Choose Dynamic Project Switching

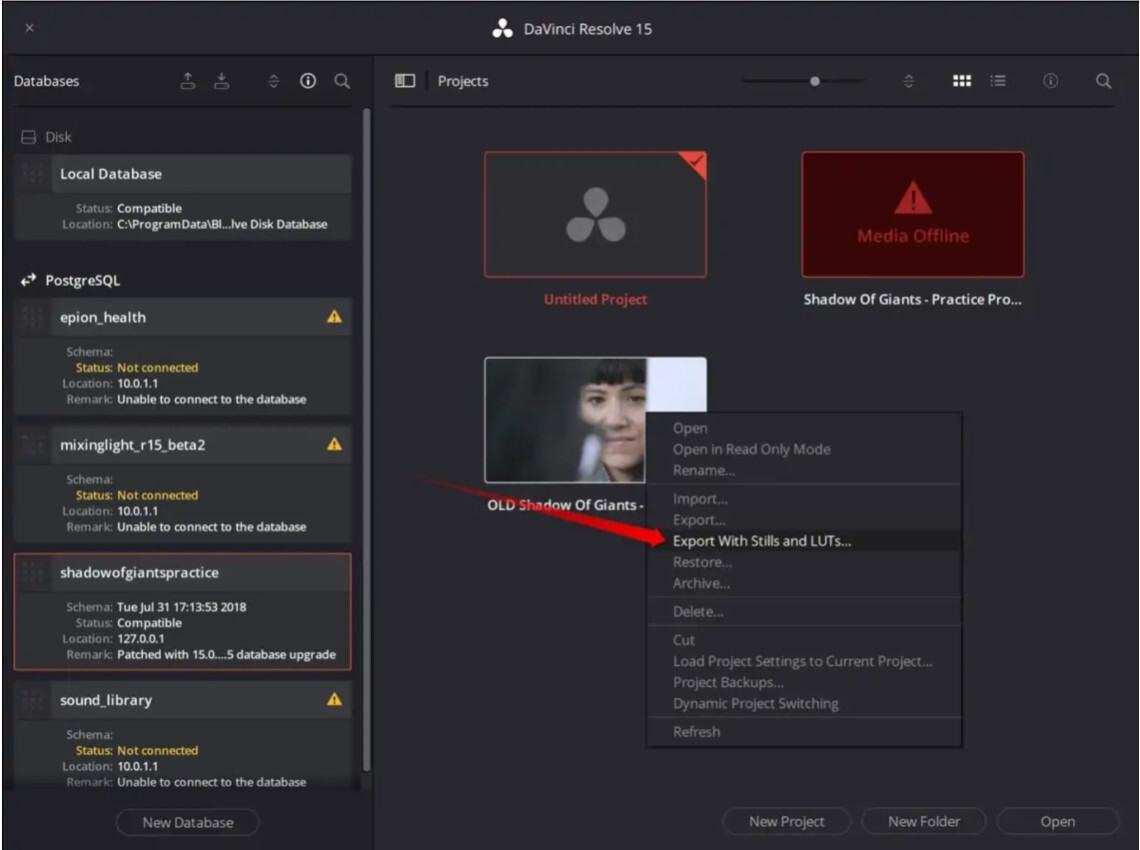click(804, 703)
